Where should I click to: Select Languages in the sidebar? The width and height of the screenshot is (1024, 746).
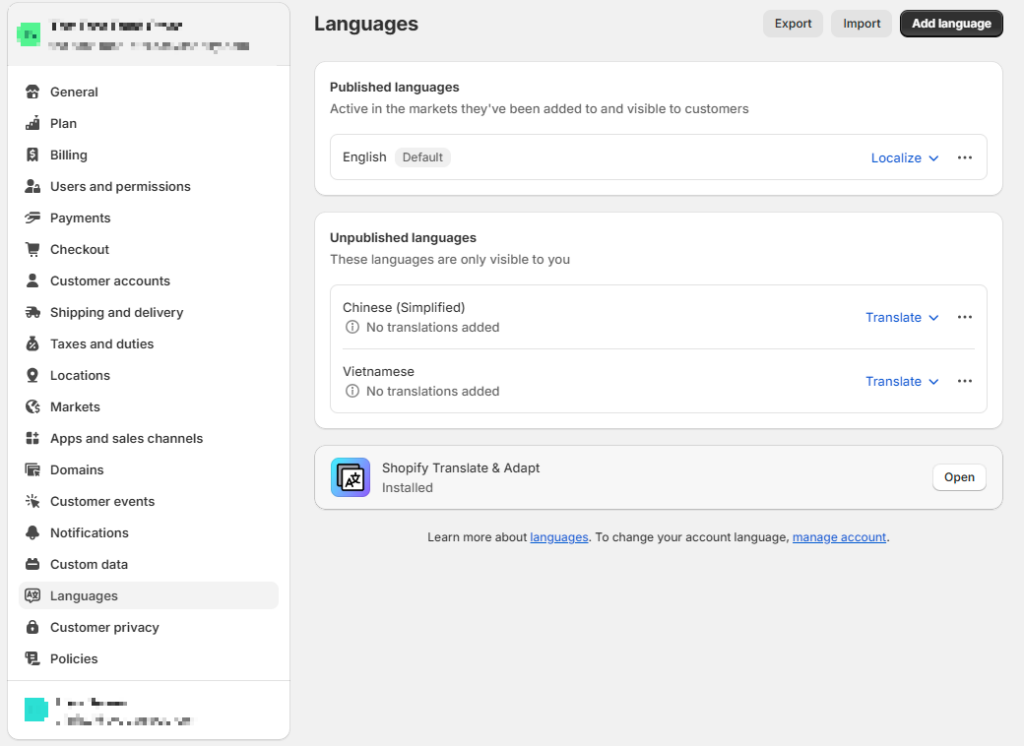click(x=149, y=596)
